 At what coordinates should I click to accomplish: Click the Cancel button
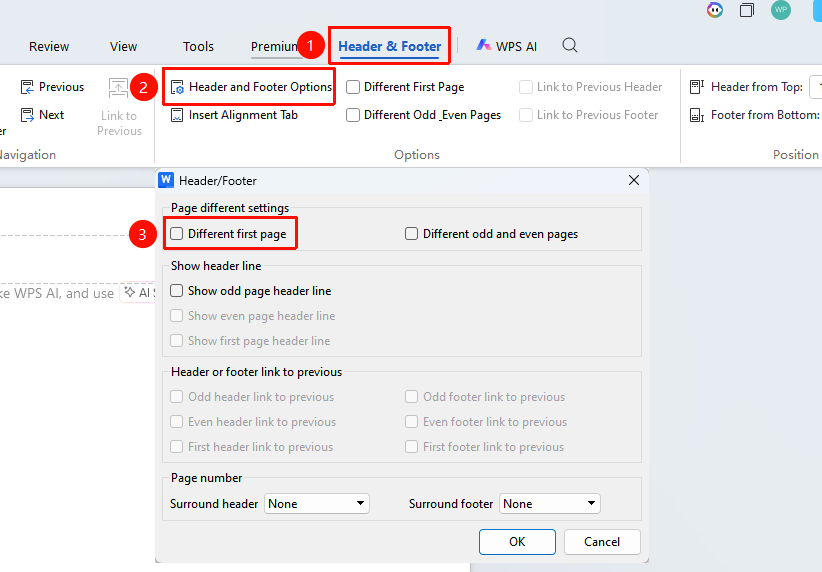click(x=602, y=542)
